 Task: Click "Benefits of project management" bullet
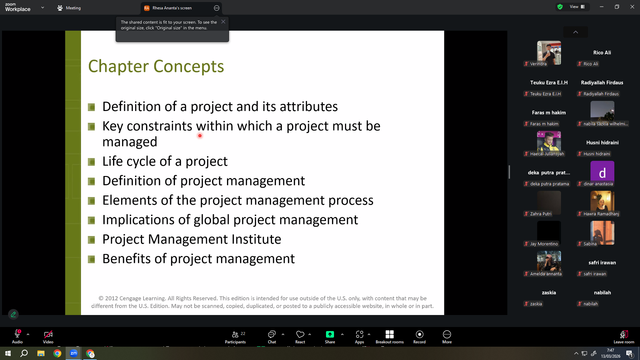(x=198, y=259)
